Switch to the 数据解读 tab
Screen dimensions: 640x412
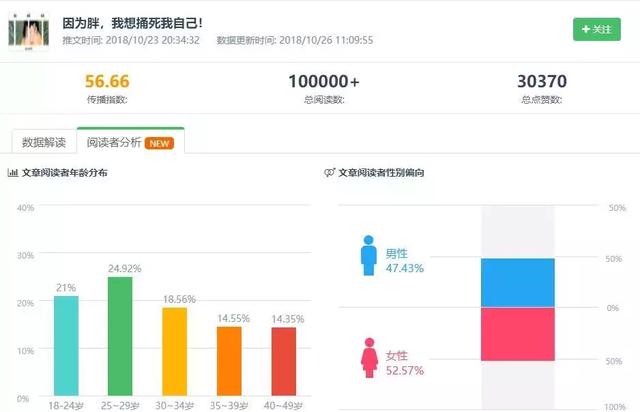click(x=44, y=142)
